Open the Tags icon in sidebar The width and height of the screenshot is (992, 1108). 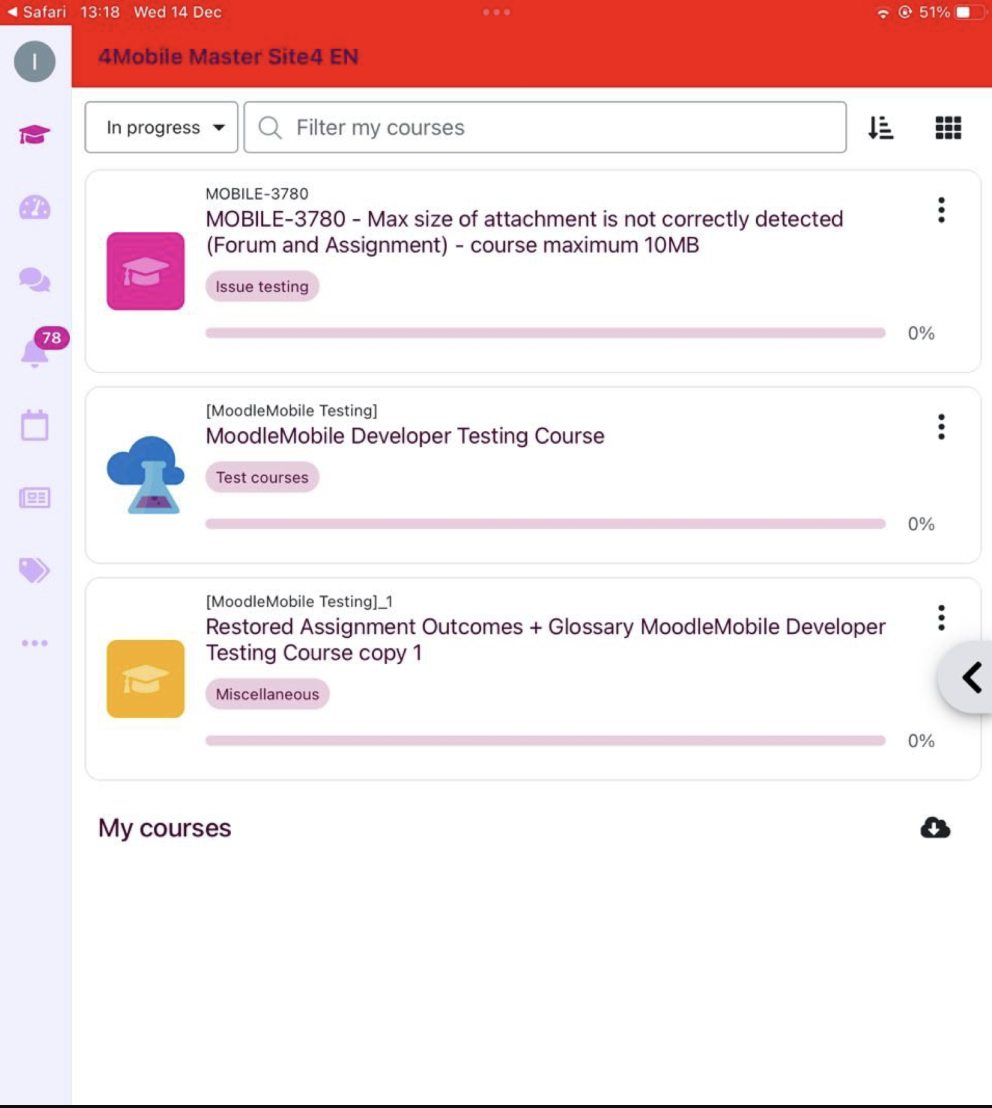(35, 570)
